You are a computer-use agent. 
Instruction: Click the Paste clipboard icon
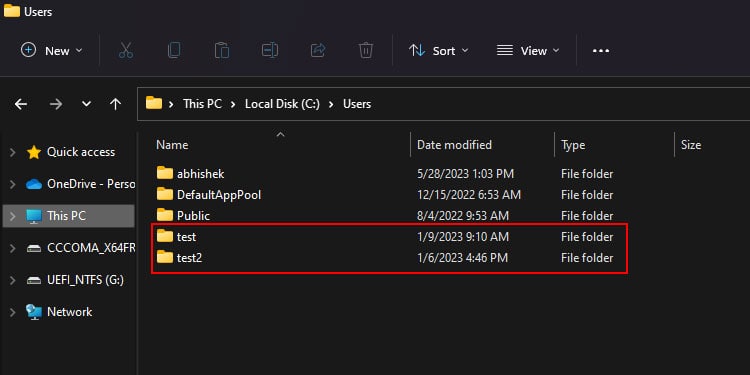pyautogui.click(x=222, y=50)
